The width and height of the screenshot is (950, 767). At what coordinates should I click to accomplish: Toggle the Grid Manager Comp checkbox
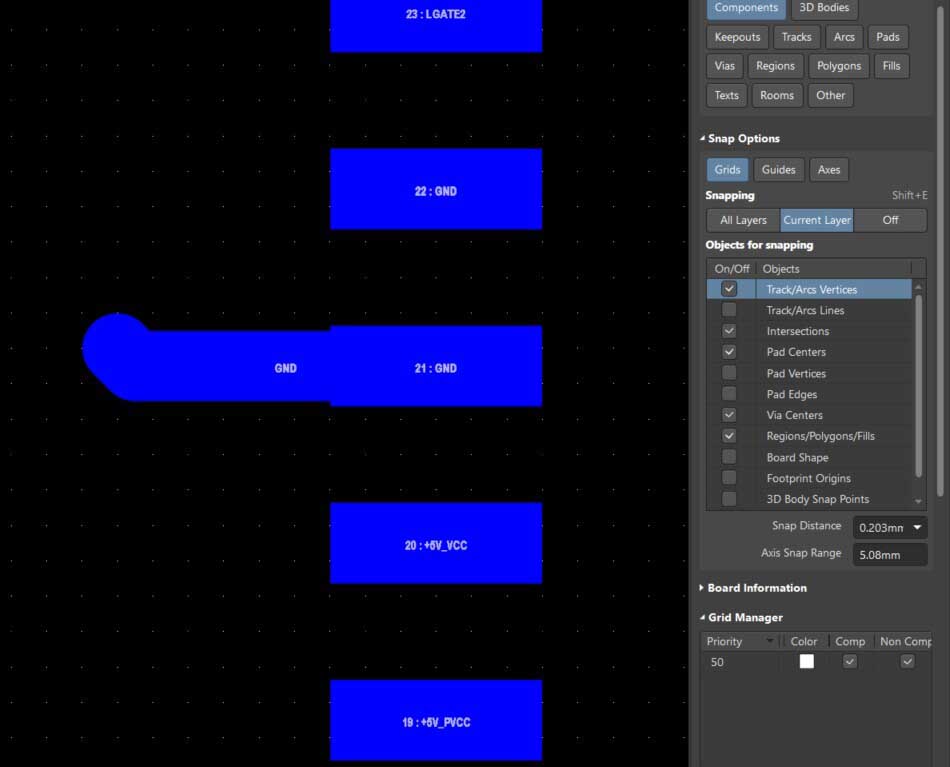(x=849, y=661)
